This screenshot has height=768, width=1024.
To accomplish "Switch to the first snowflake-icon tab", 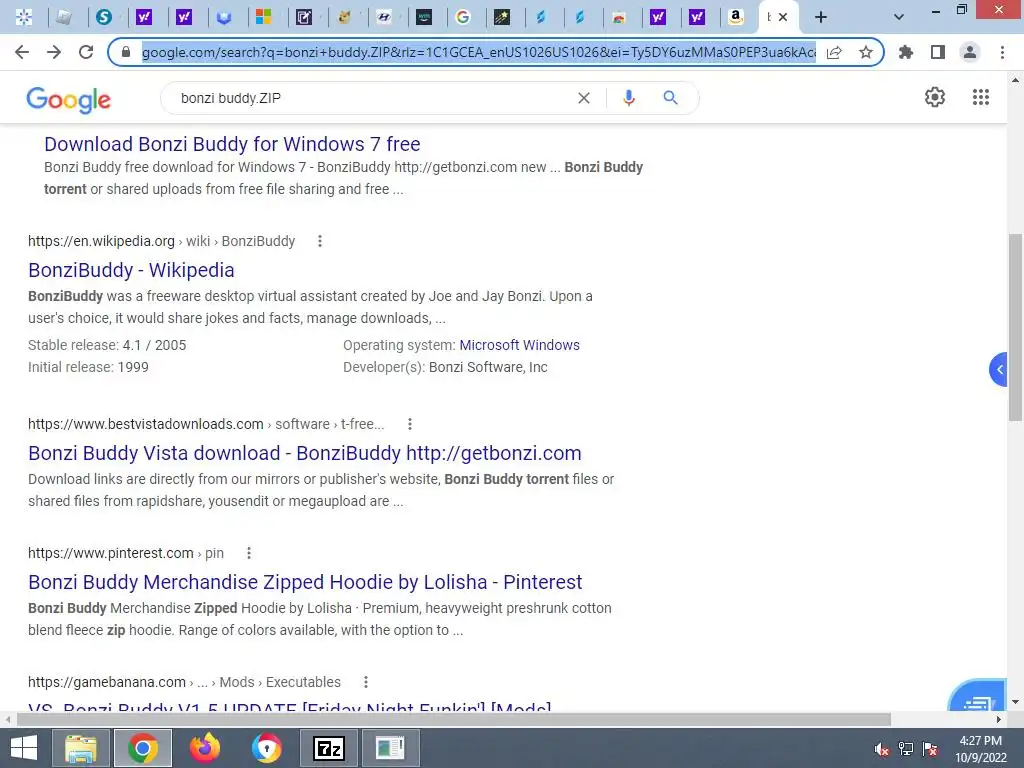I will pos(24,17).
